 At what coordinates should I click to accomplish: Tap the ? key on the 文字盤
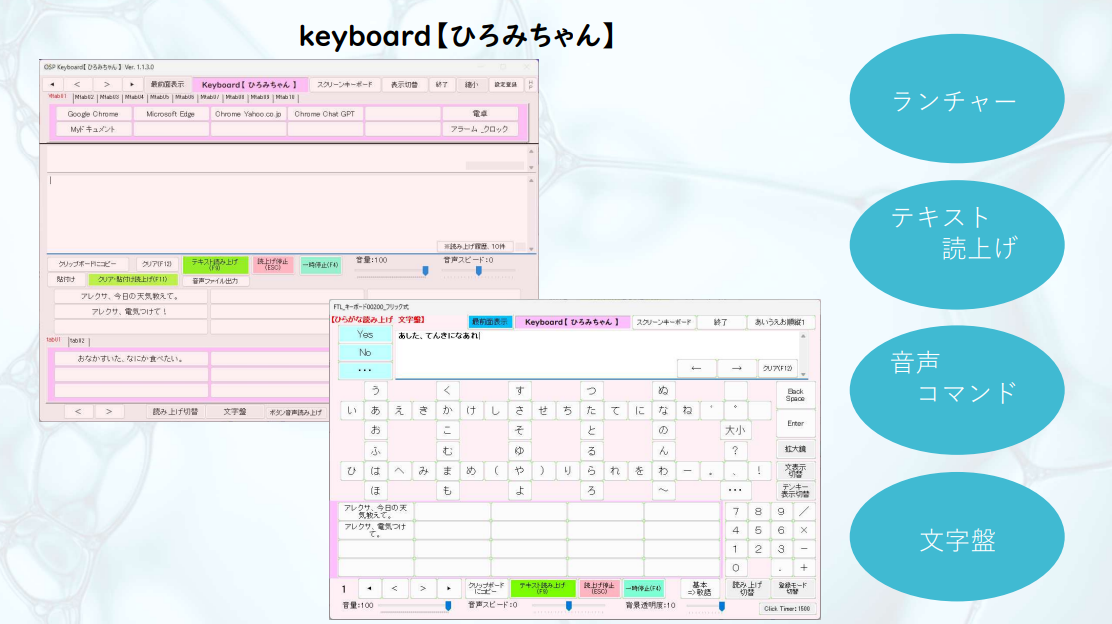click(735, 450)
